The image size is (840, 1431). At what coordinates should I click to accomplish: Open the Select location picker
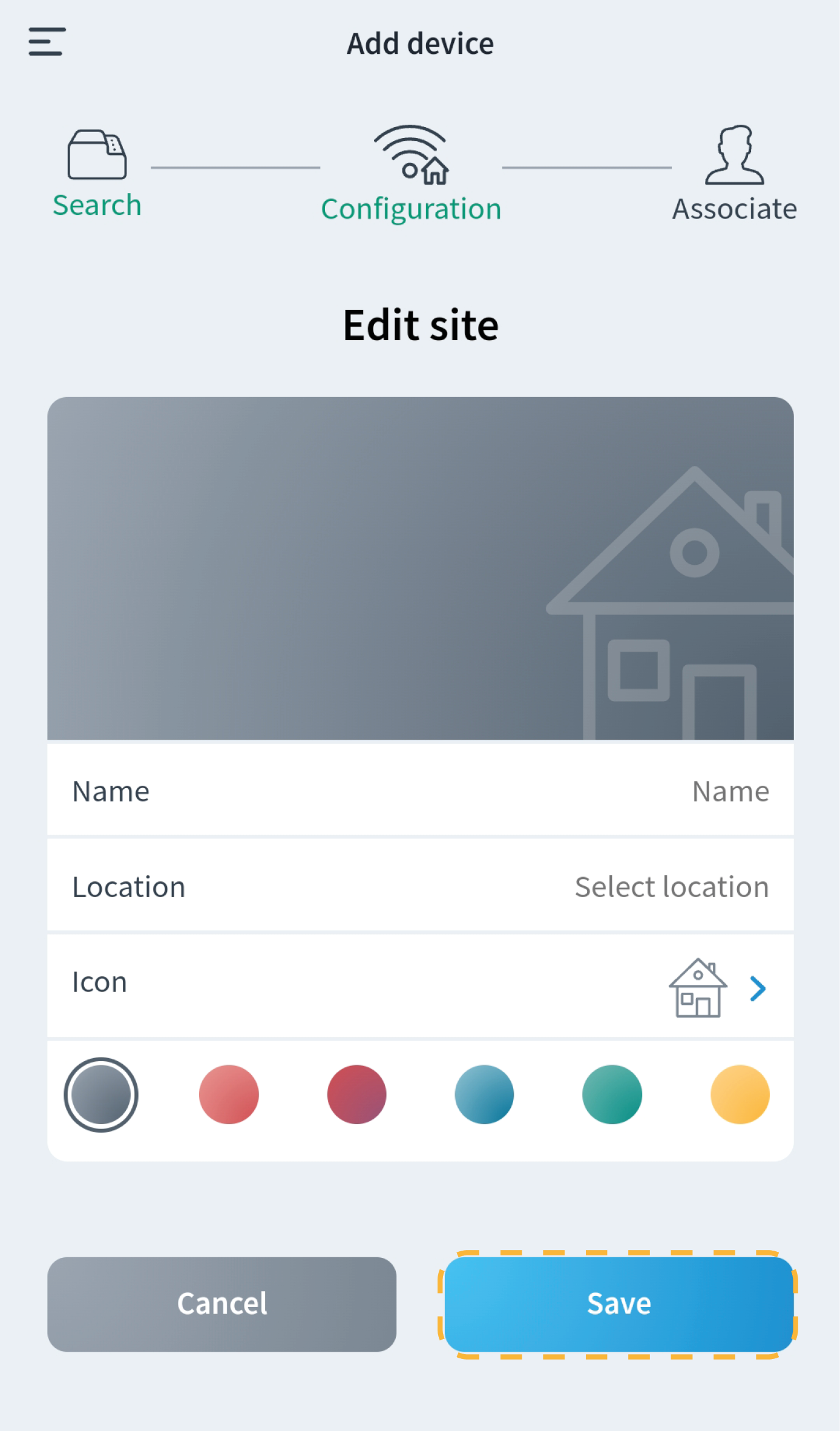point(671,887)
